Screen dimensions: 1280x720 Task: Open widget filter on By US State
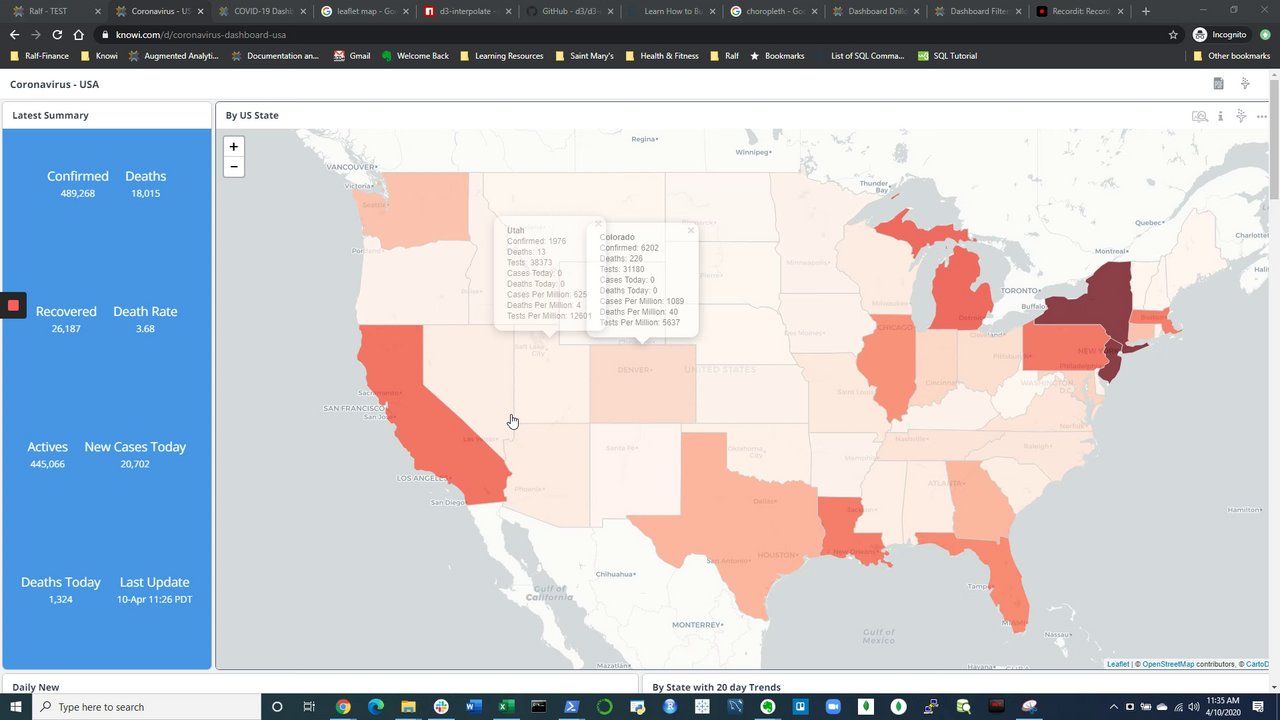point(1241,116)
